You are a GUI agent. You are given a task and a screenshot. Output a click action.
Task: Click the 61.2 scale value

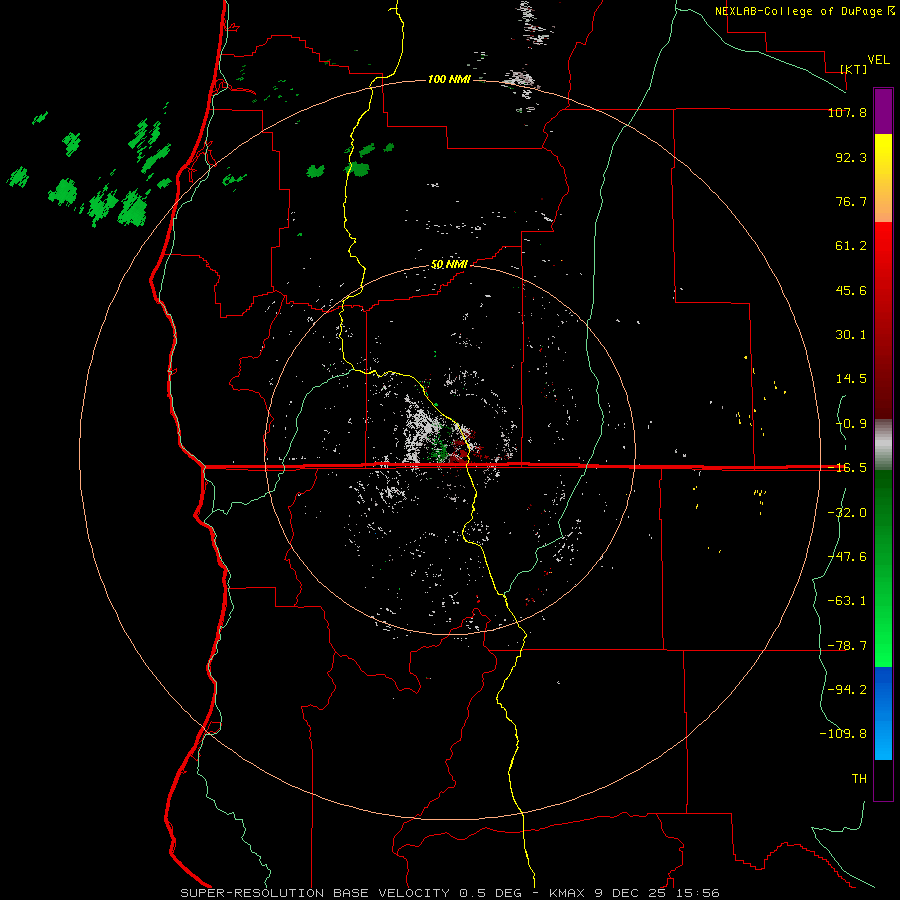851,246
